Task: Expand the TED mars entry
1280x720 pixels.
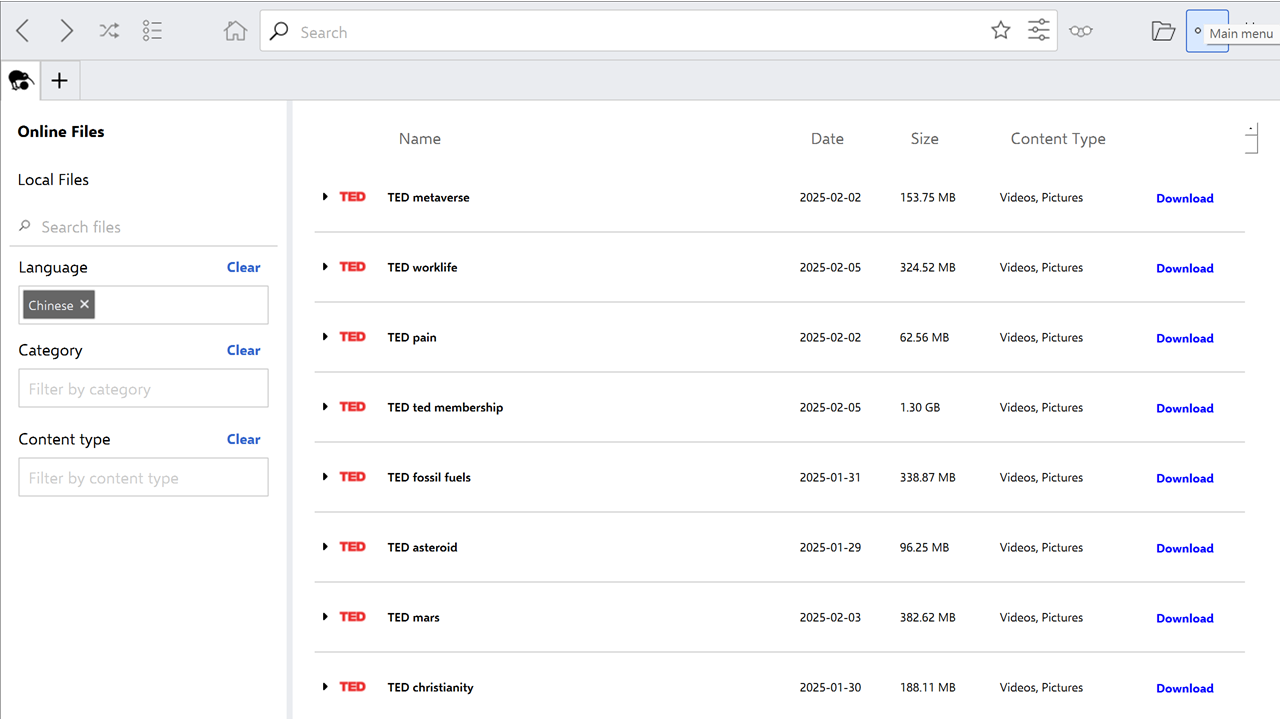Action: pyautogui.click(x=325, y=617)
